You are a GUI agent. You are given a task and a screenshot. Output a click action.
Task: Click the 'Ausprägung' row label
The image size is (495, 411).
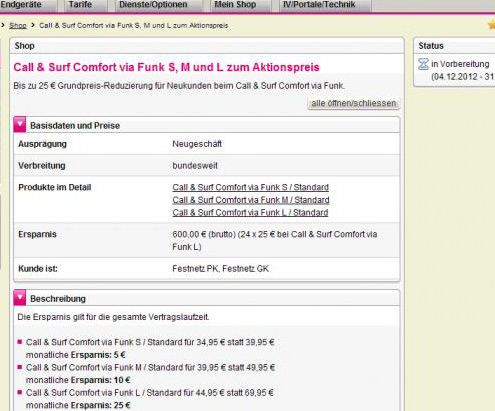42,144
